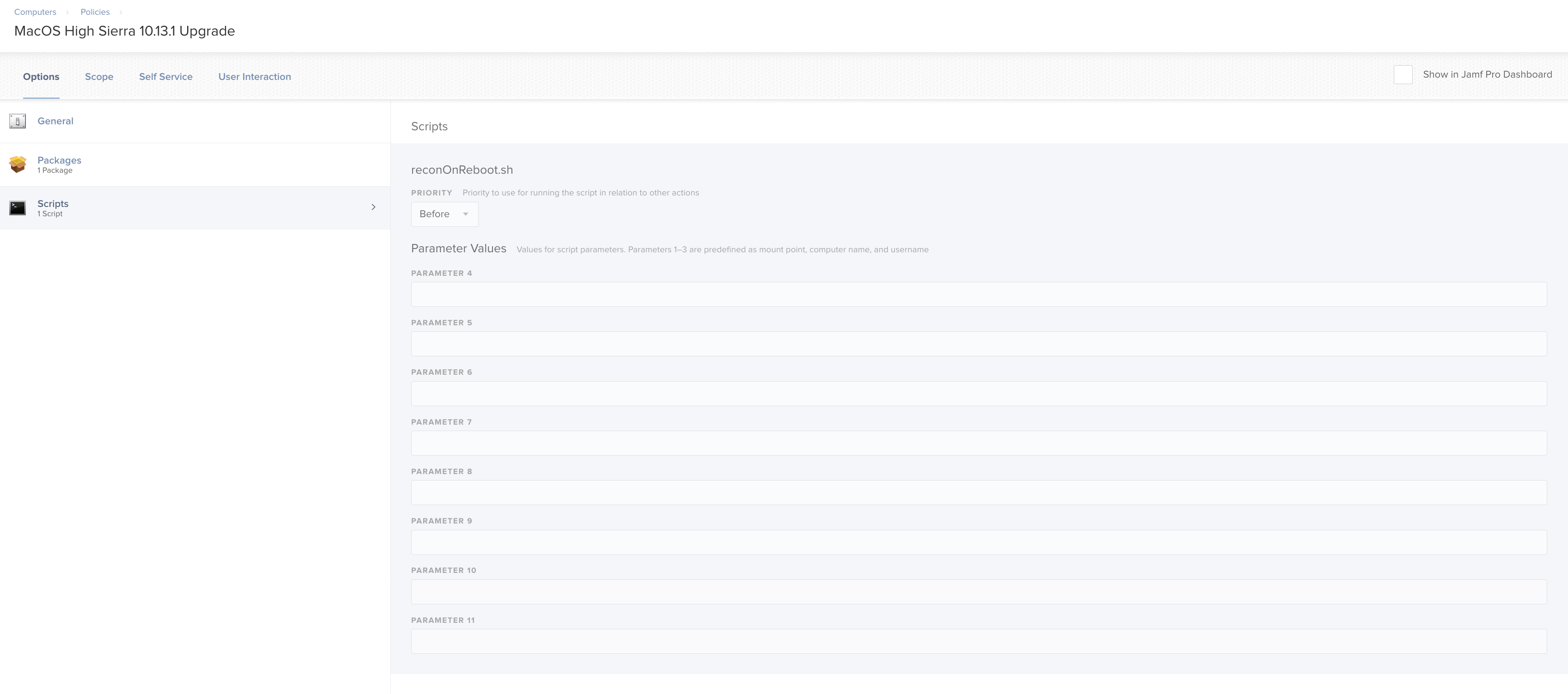1568x694 pixels.
Task: Click the 'Show in Jamf Pro Dashboard' label
Action: pos(1487,75)
